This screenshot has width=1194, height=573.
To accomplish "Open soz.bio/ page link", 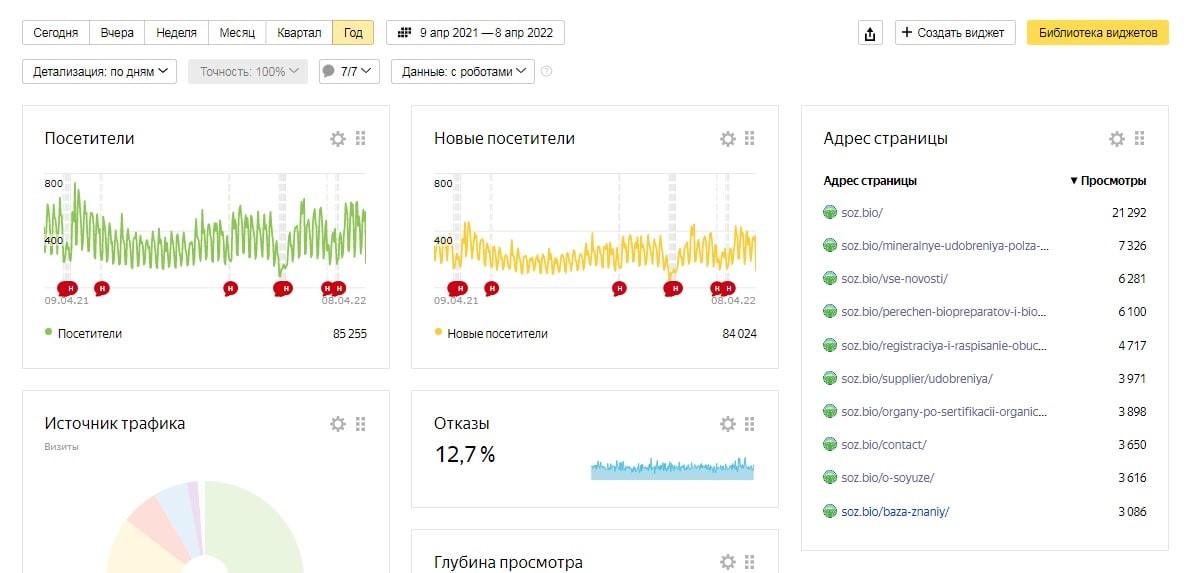I will [862, 213].
